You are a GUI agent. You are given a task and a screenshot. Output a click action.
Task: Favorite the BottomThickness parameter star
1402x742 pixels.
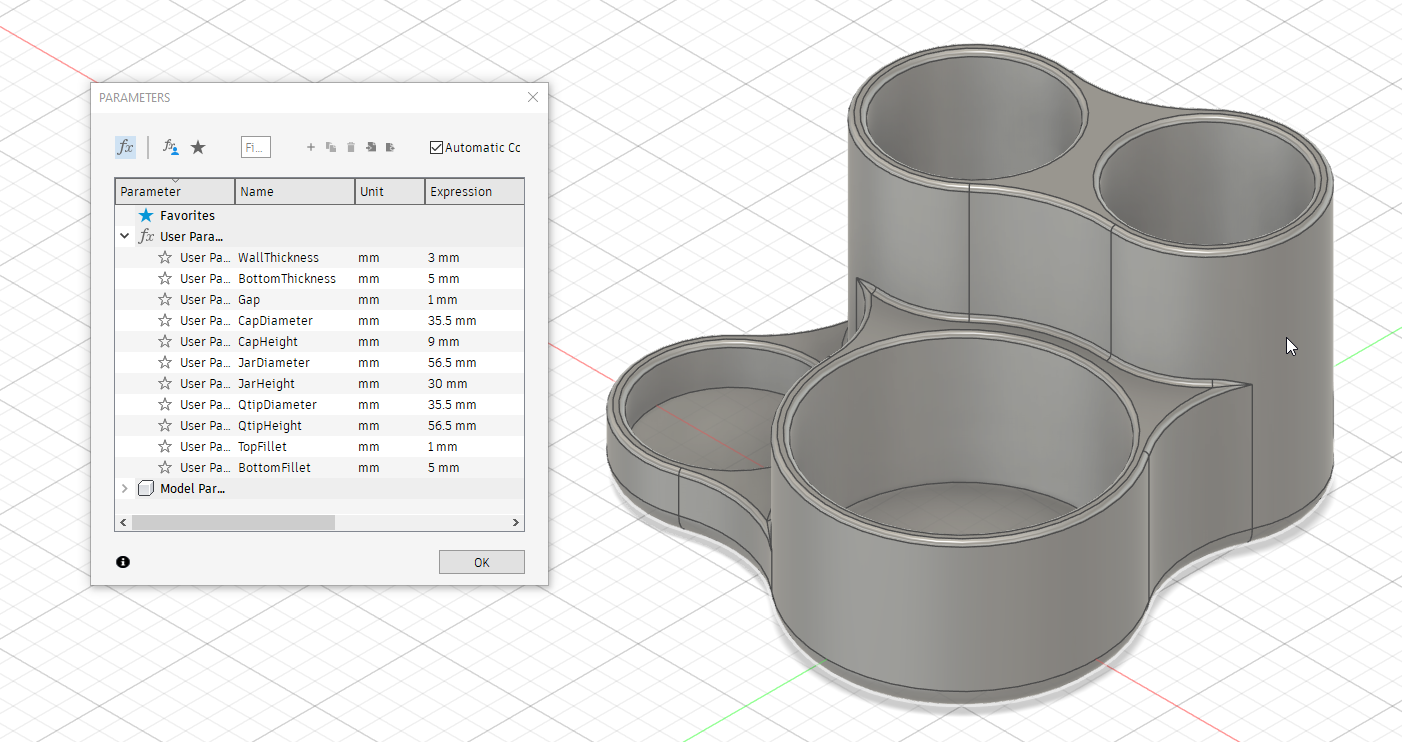pyautogui.click(x=165, y=279)
